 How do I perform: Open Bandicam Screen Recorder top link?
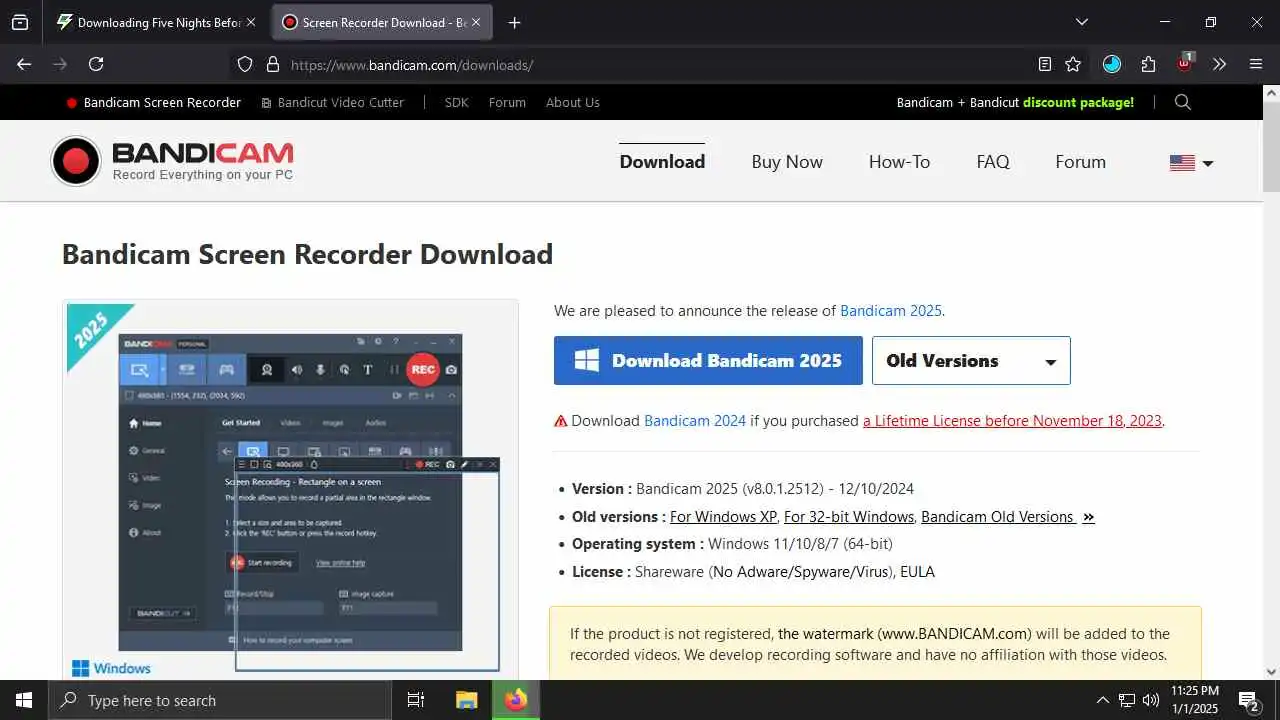153,102
